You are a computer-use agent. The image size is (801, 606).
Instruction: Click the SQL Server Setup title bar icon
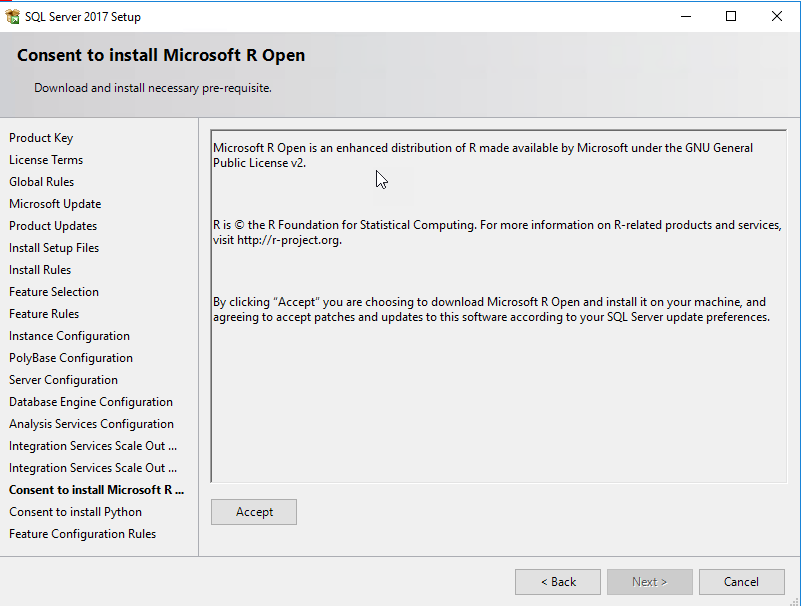13,17
